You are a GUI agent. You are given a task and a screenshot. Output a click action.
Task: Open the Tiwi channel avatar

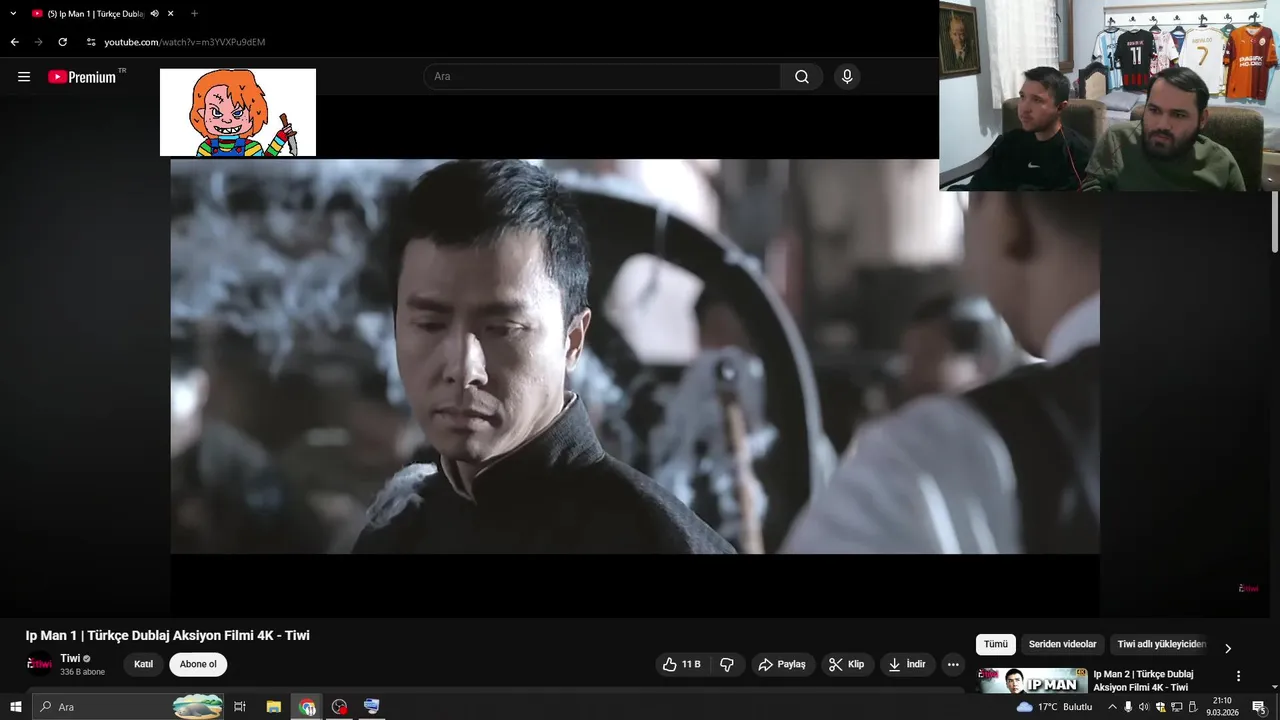pyautogui.click(x=40, y=664)
